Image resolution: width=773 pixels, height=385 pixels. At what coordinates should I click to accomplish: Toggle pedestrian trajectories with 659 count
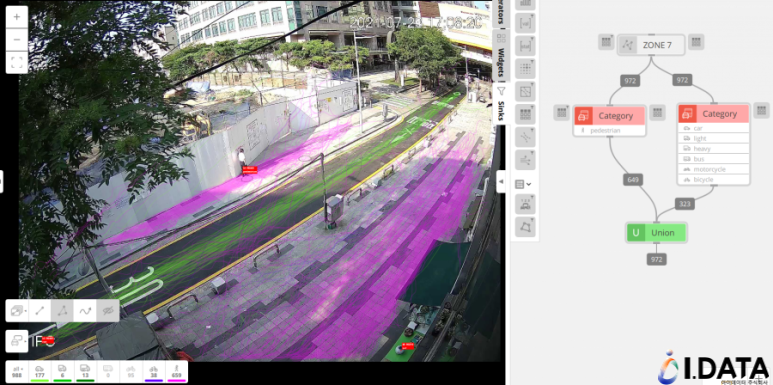pyautogui.click(x=176, y=372)
